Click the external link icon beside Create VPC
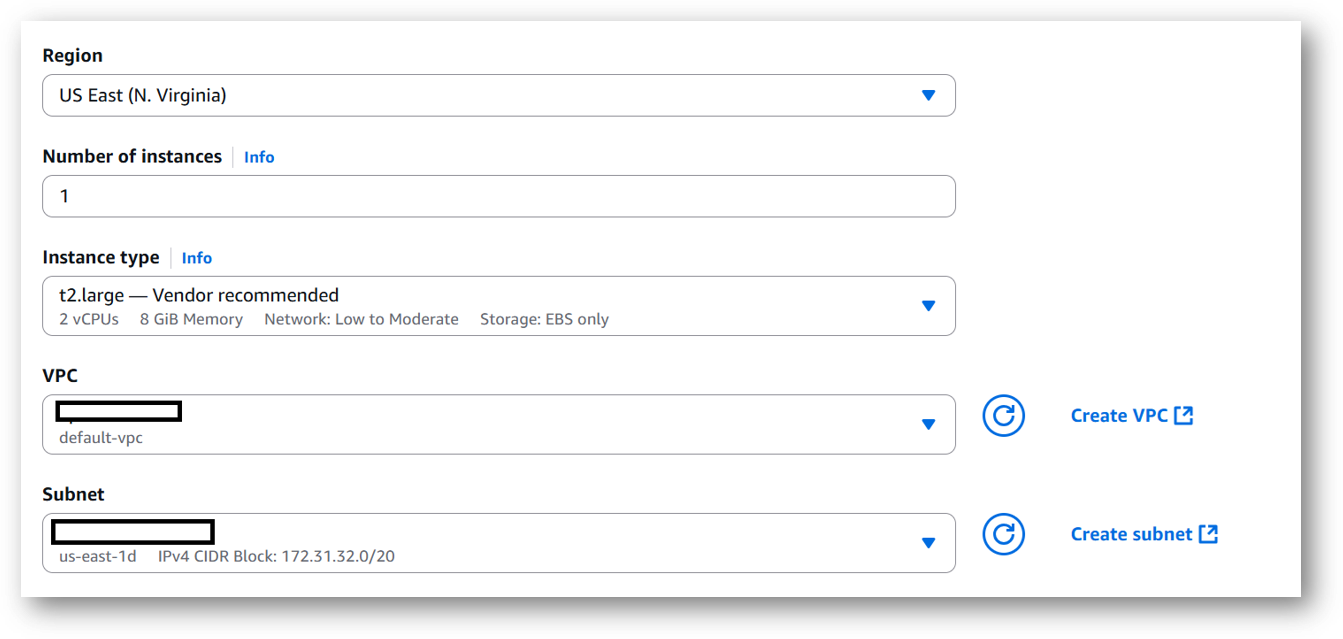The height and width of the screenshot is (639, 1343). [1184, 414]
